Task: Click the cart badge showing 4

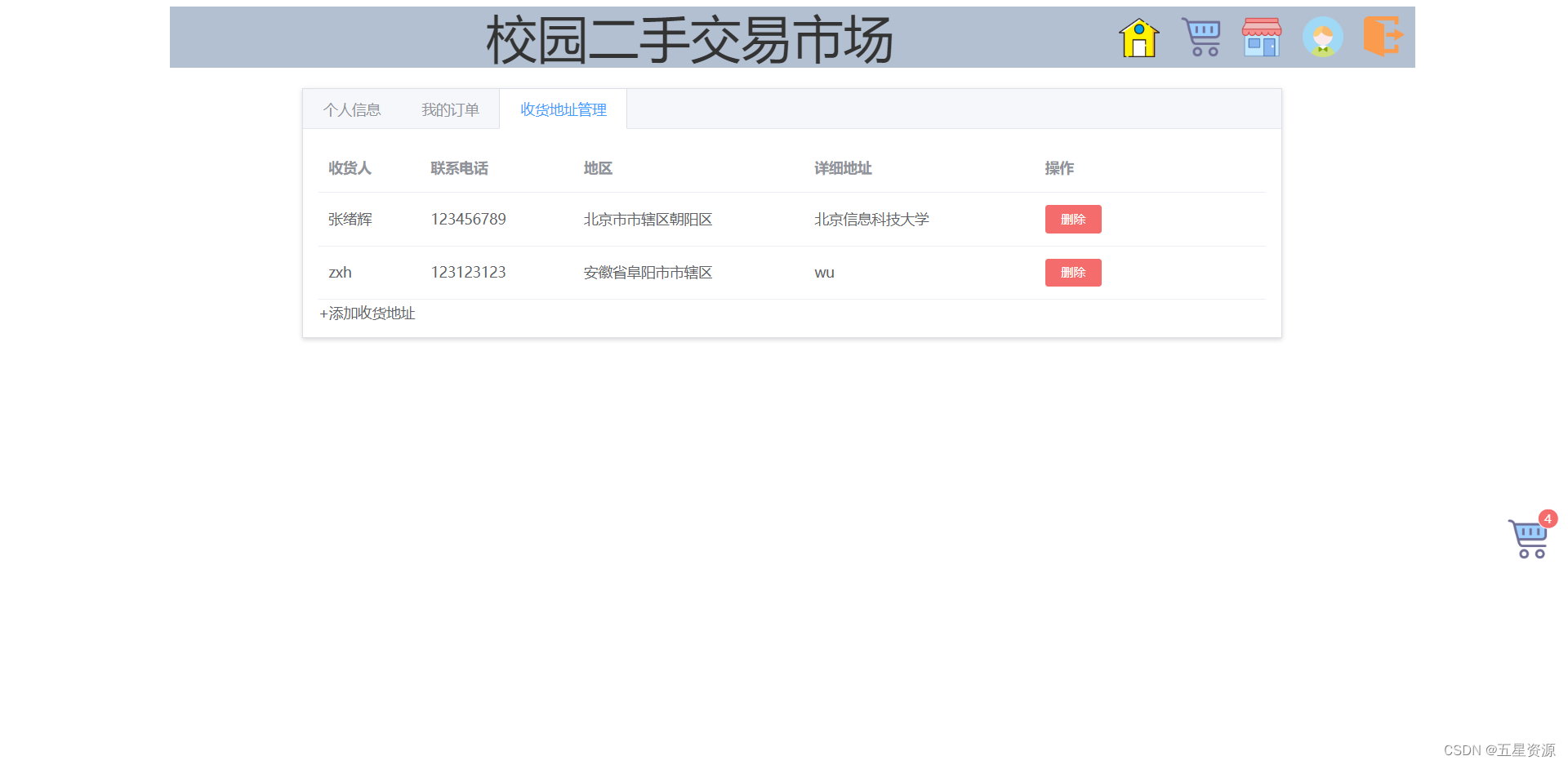Action: click(x=1548, y=518)
